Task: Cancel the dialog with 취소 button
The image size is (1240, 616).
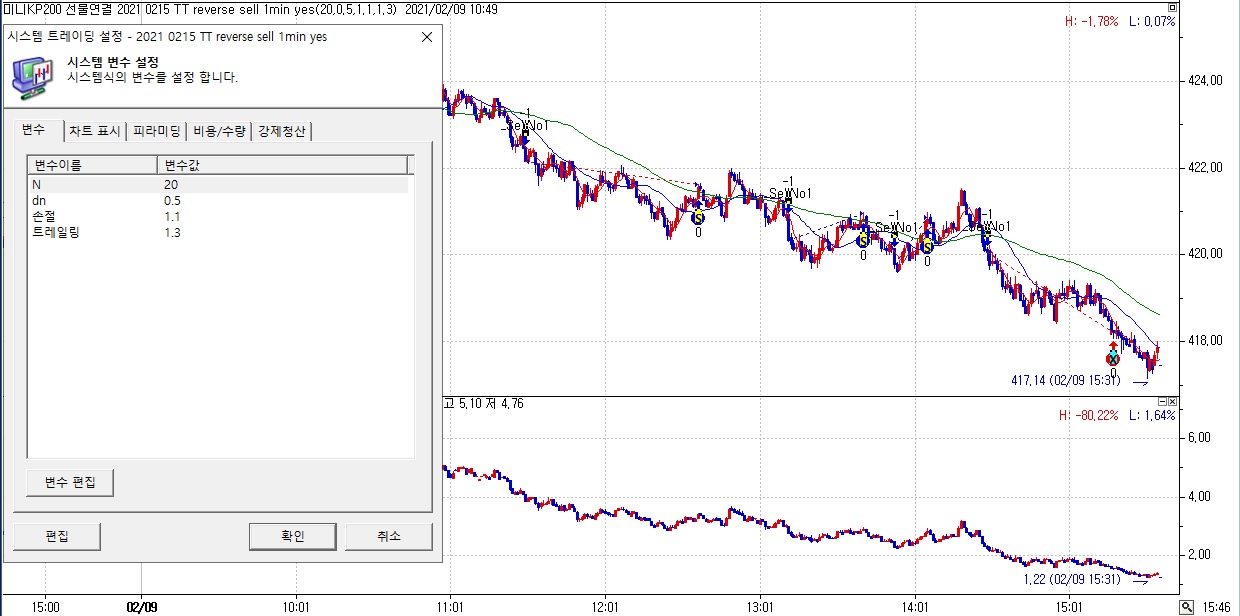Action: pos(388,537)
